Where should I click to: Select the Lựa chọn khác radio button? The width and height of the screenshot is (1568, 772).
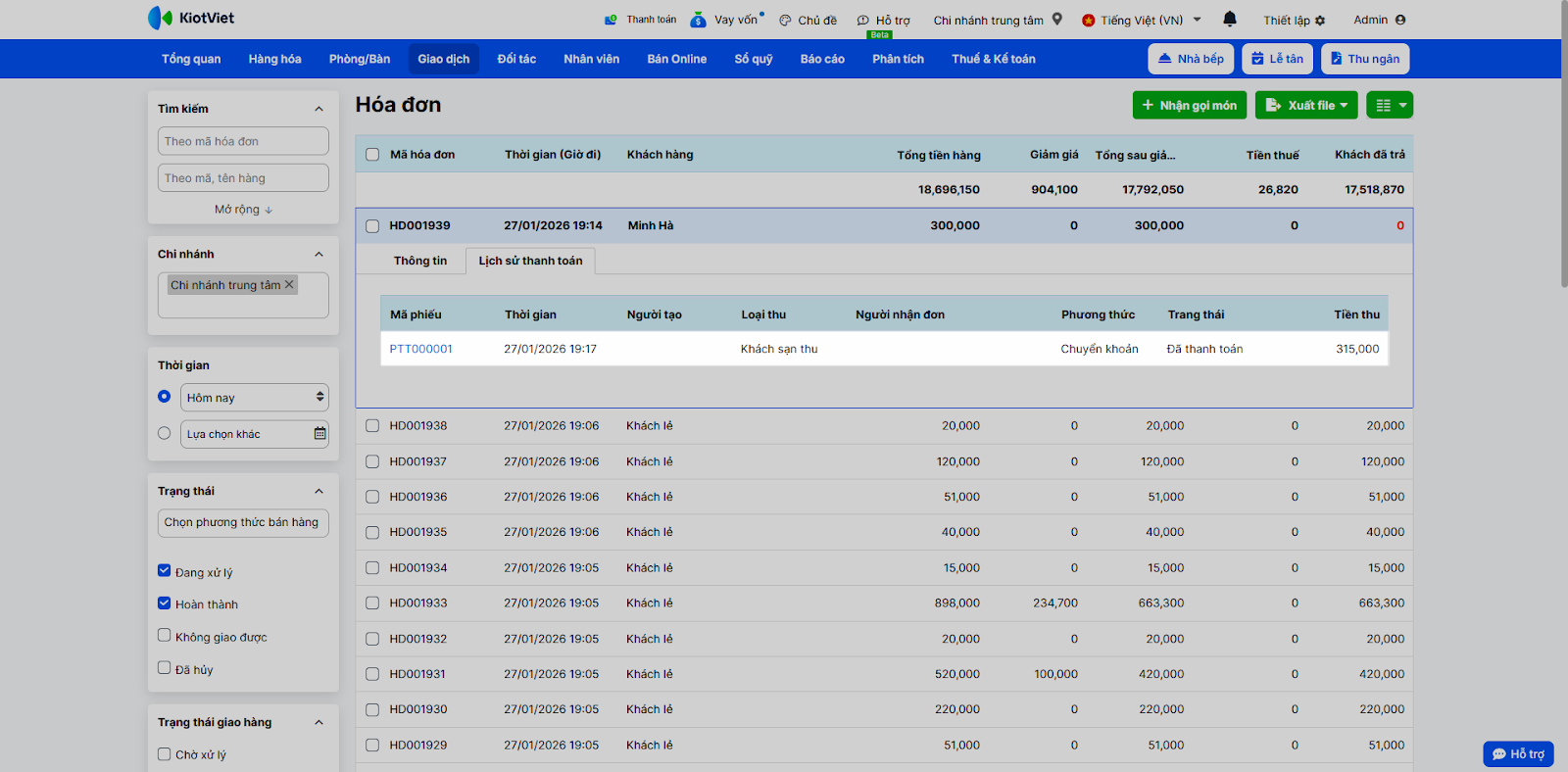coord(165,433)
